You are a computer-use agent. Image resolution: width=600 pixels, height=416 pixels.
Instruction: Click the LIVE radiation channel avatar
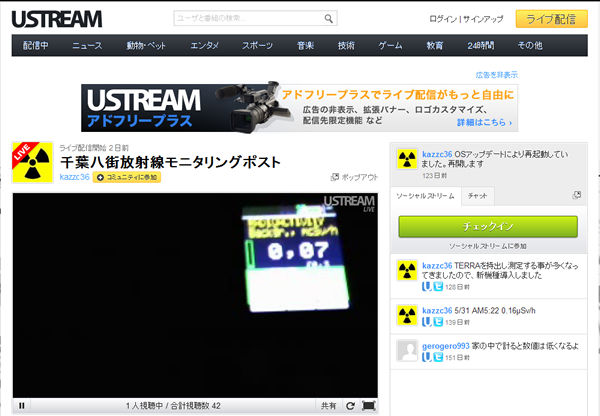(33, 162)
